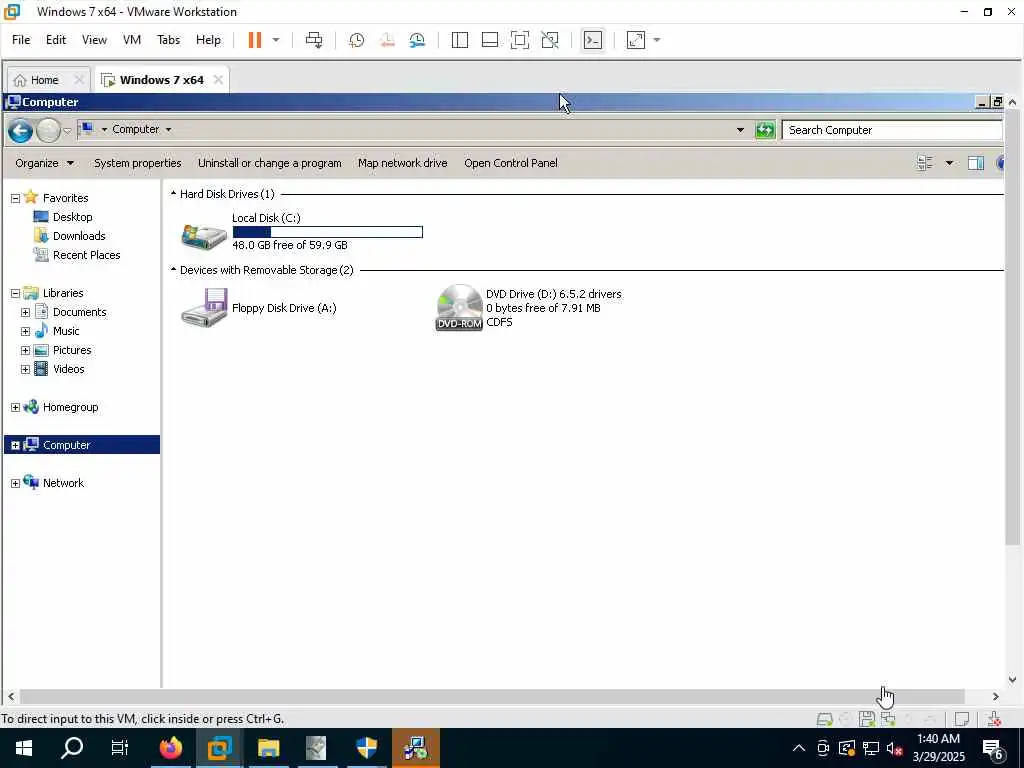Image resolution: width=1024 pixels, height=768 pixels.
Task: Open the Help menu
Action: point(208,40)
